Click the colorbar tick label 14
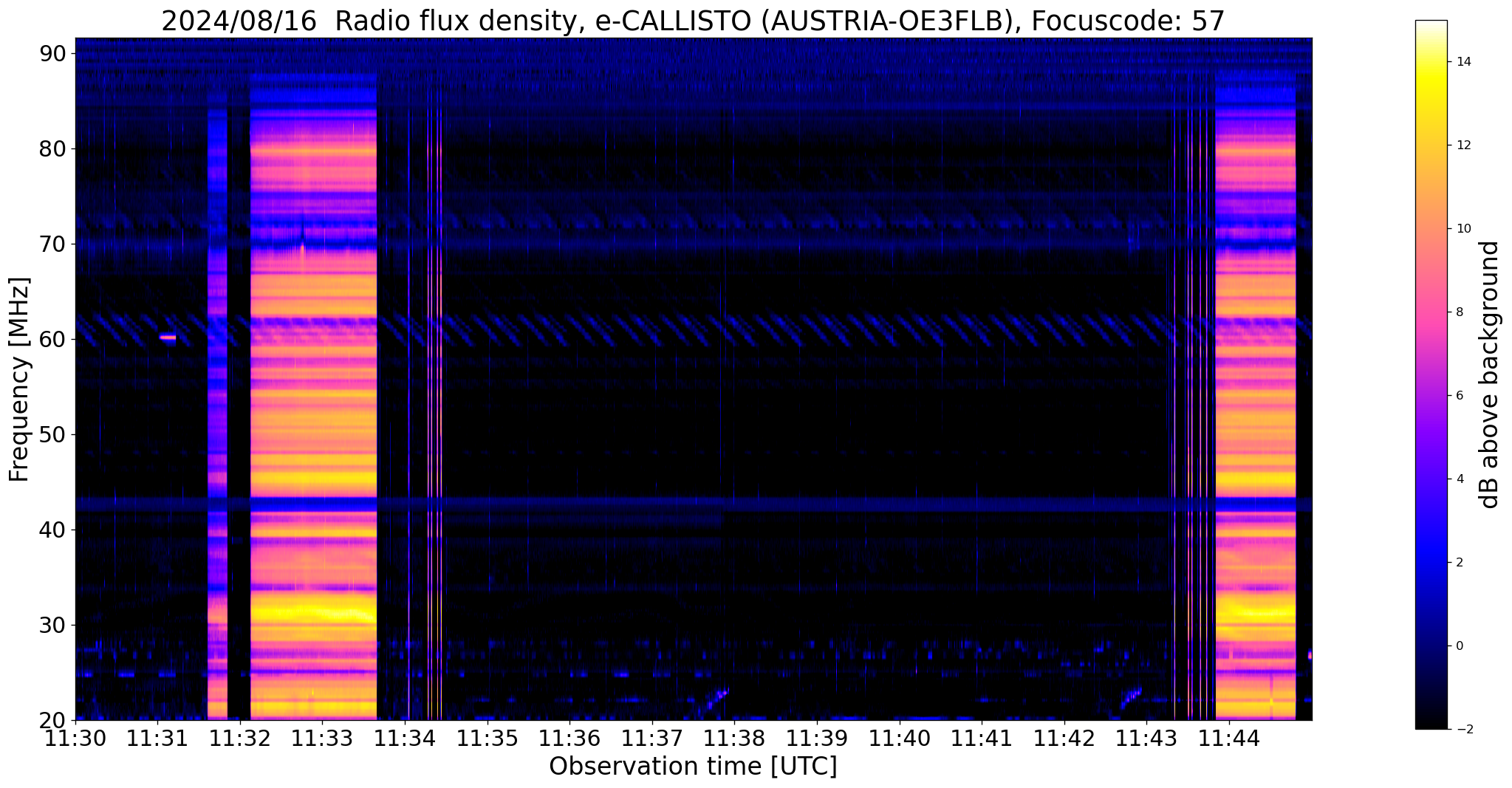The width and height of the screenshot is (1512, 788). (x=1463, y=62)
